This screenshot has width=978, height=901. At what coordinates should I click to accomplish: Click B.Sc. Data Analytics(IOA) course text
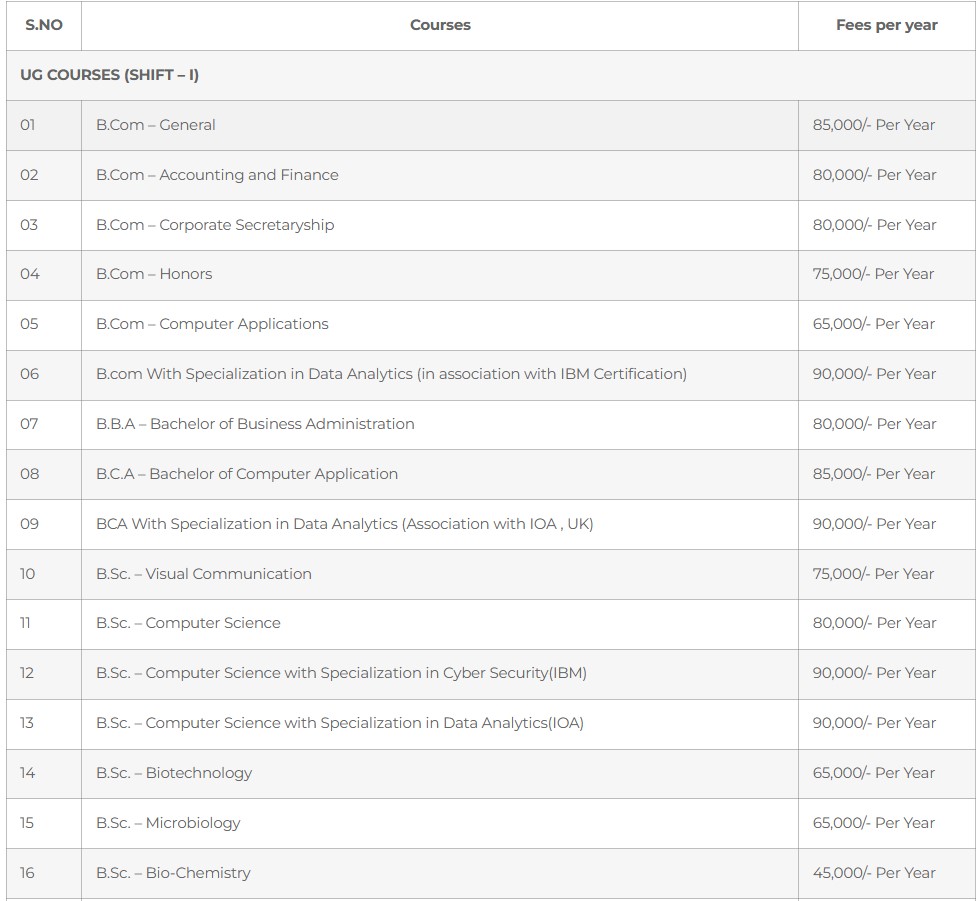coord(340,723)
